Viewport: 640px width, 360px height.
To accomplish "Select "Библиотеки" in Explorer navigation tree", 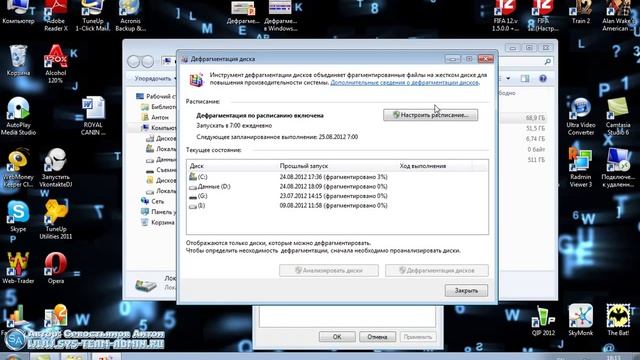I will 158,107.
